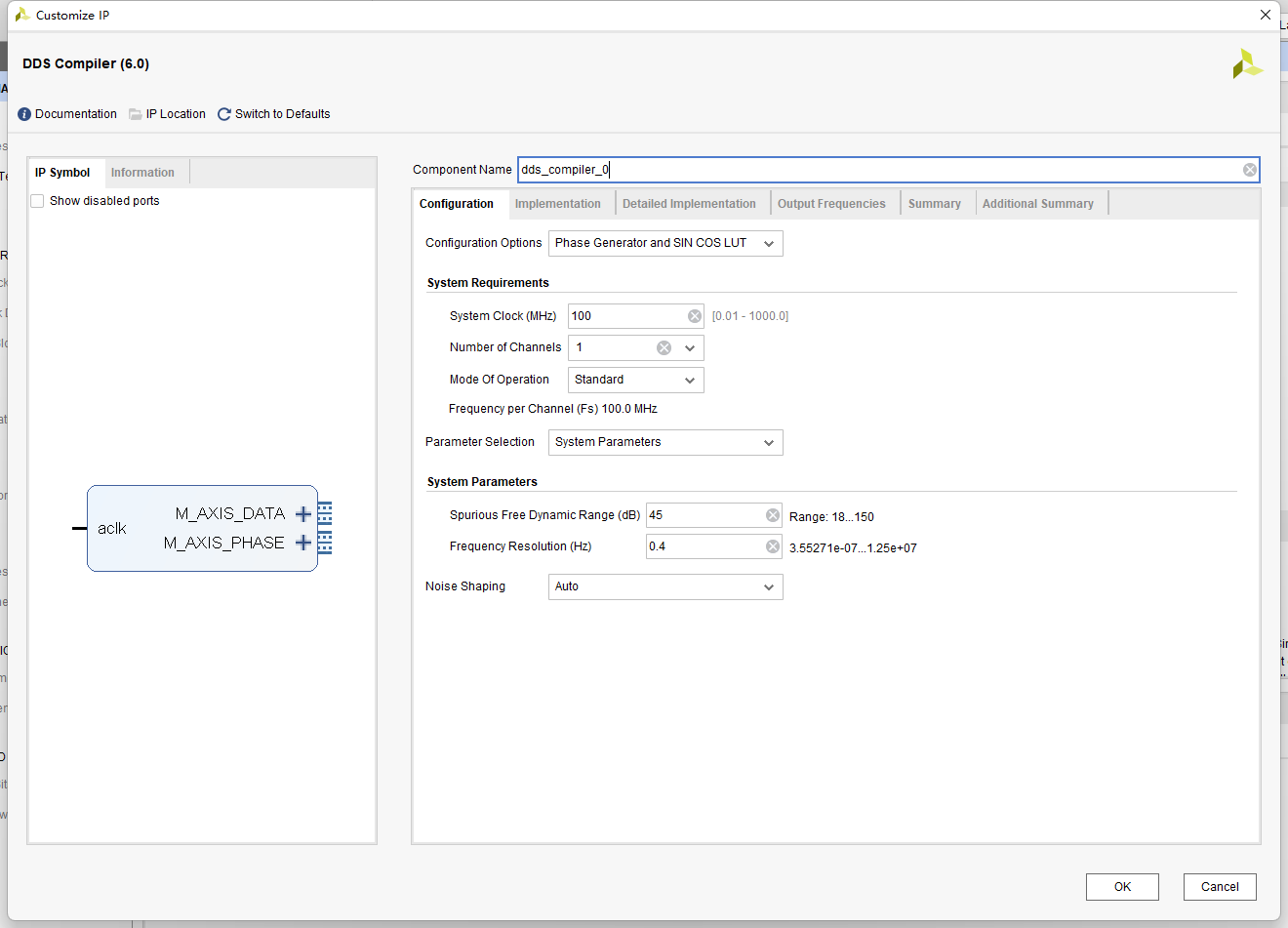Open the IP Location folder icon
The height and width of the screenshot is (928, 1288).
[136, 114]
